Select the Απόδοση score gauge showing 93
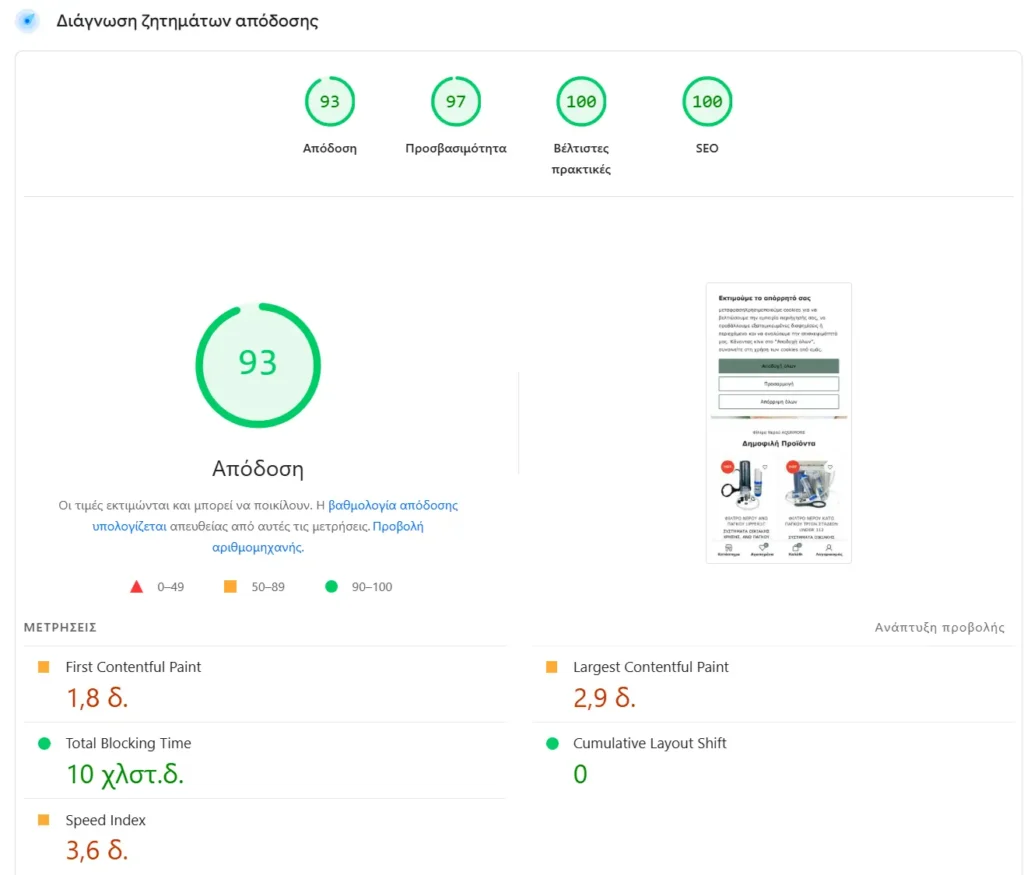The width and height of the screenshot is (1024, 875). click(x=330, y=102)
